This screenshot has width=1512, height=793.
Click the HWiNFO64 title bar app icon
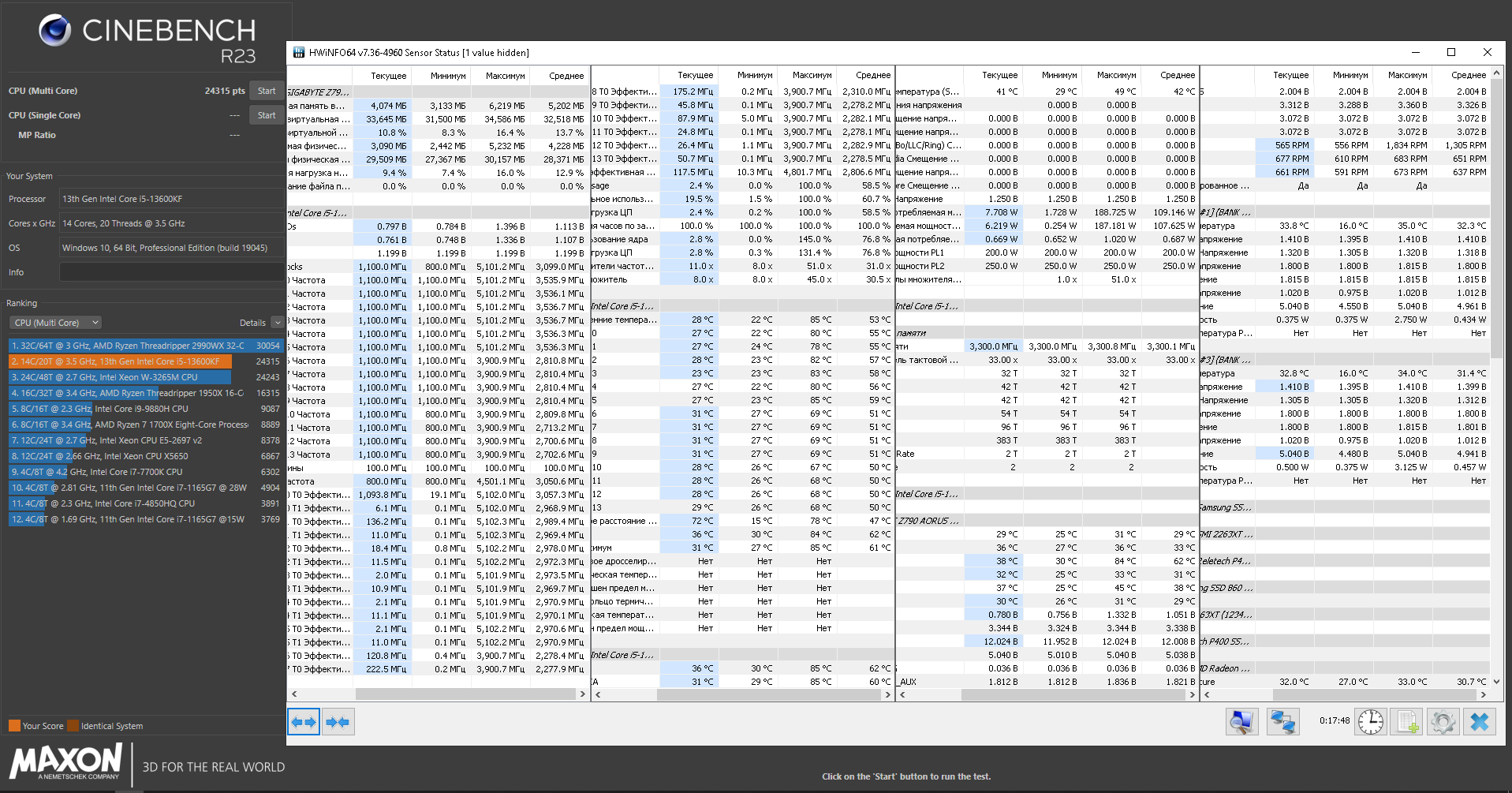click(299, 53)
